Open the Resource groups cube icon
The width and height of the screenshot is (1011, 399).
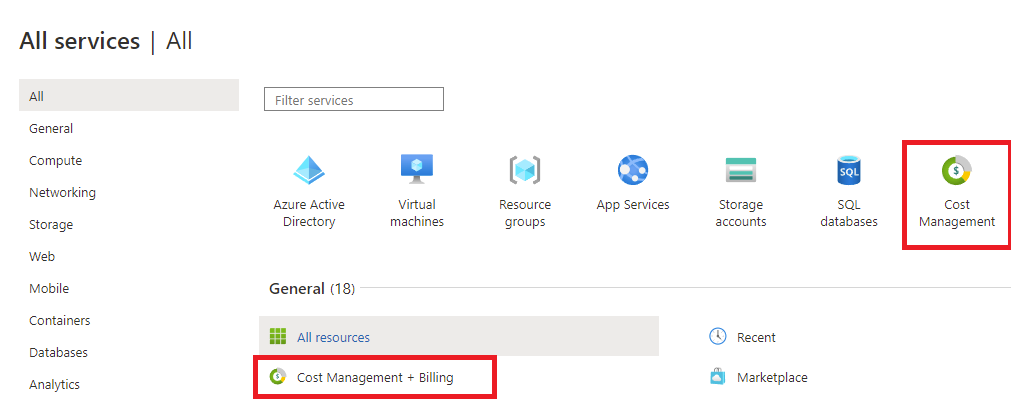point(524,170)
